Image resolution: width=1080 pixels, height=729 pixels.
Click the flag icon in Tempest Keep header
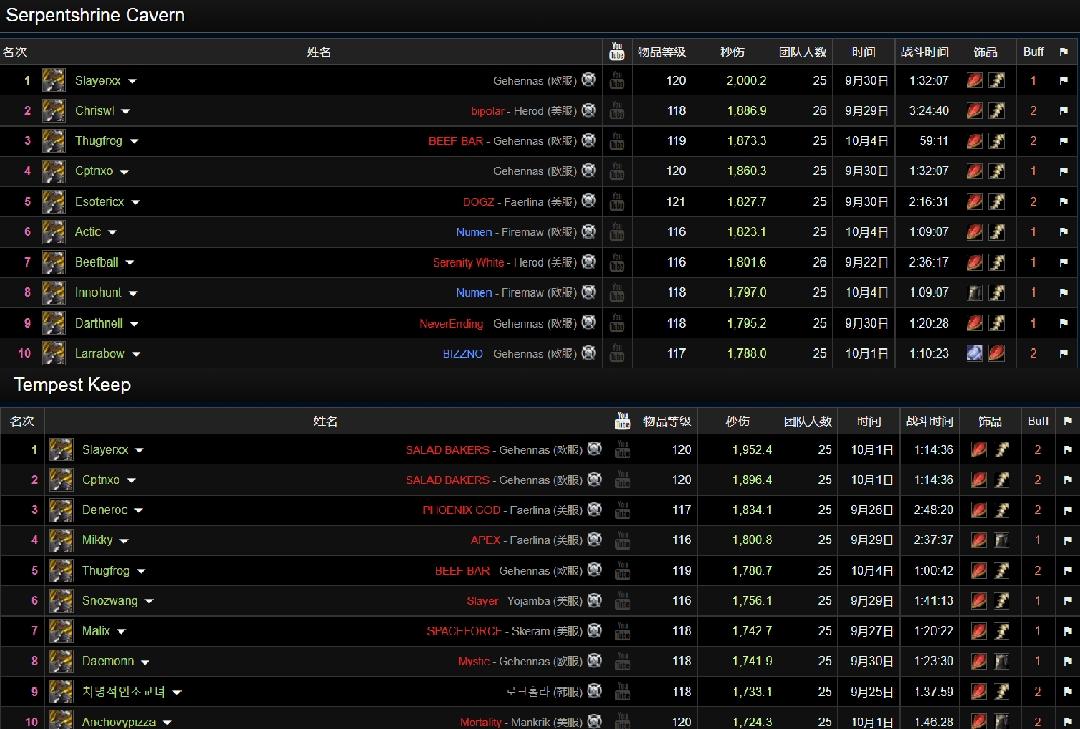tap(1067, 422)
